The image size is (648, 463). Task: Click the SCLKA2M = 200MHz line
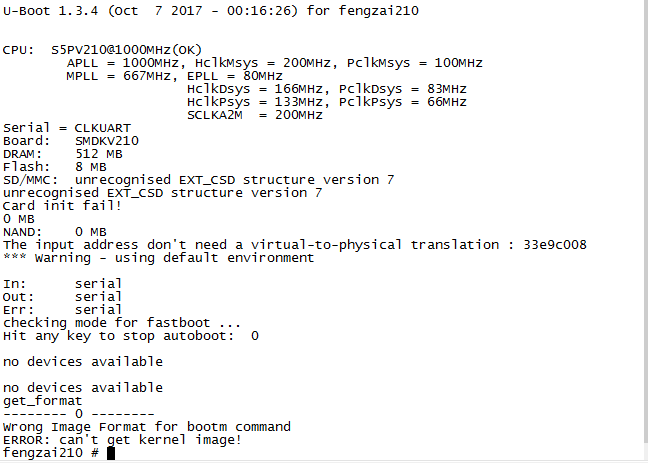coord(255,115)
